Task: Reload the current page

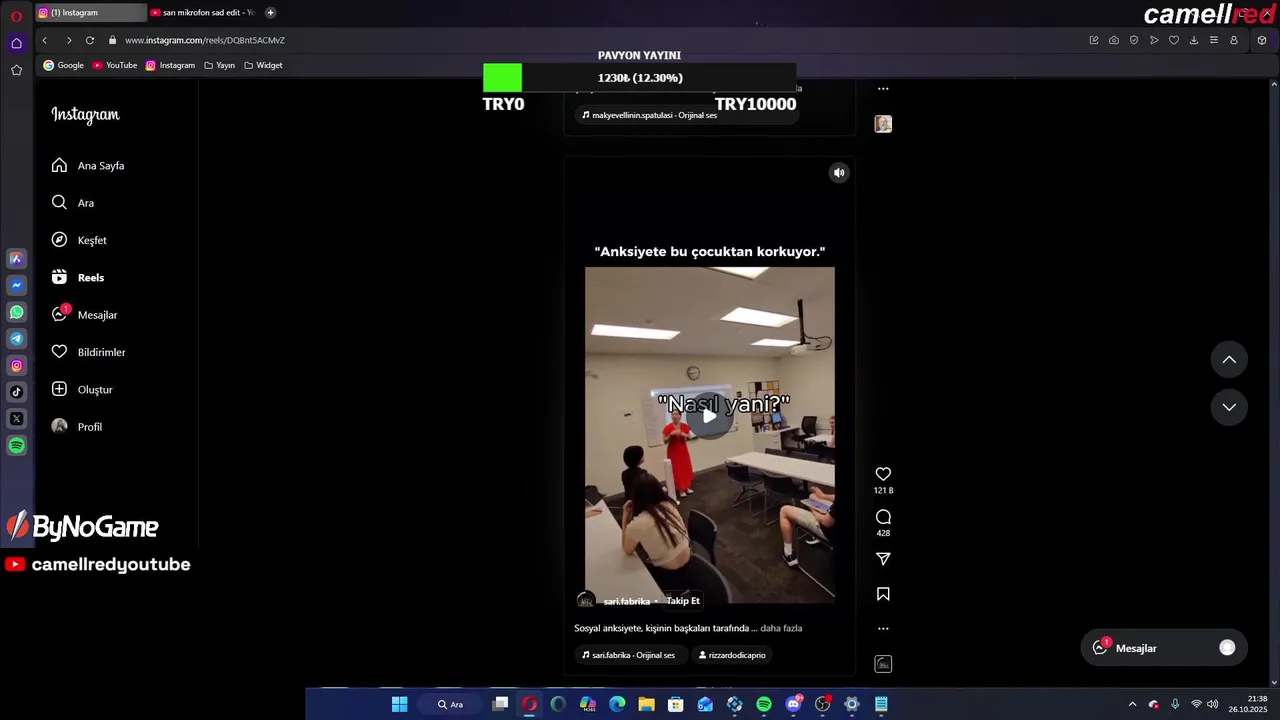Action: coord(90,40)
